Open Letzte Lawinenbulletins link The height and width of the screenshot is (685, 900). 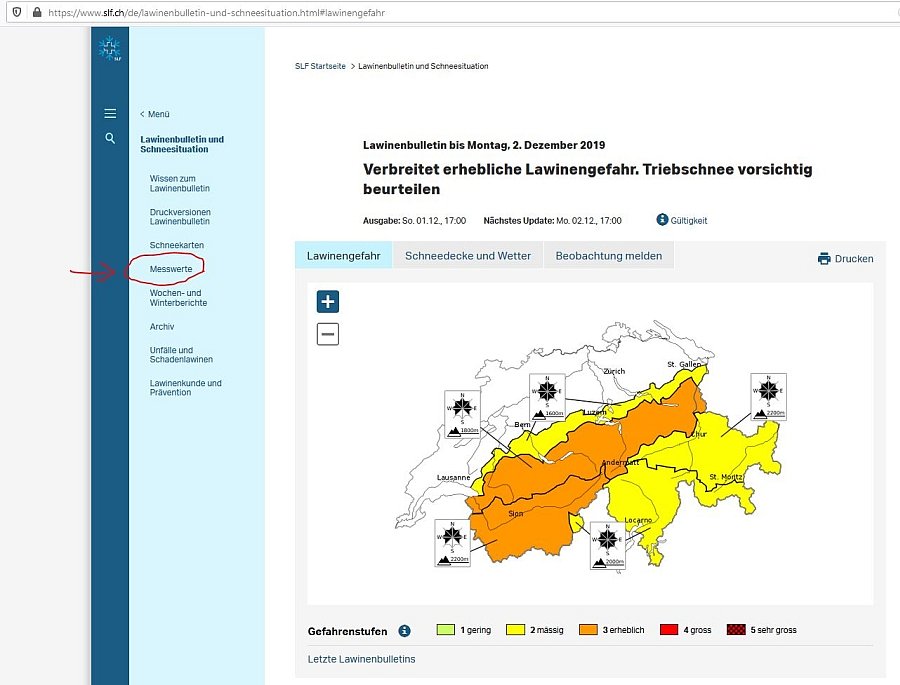point(361,659)
